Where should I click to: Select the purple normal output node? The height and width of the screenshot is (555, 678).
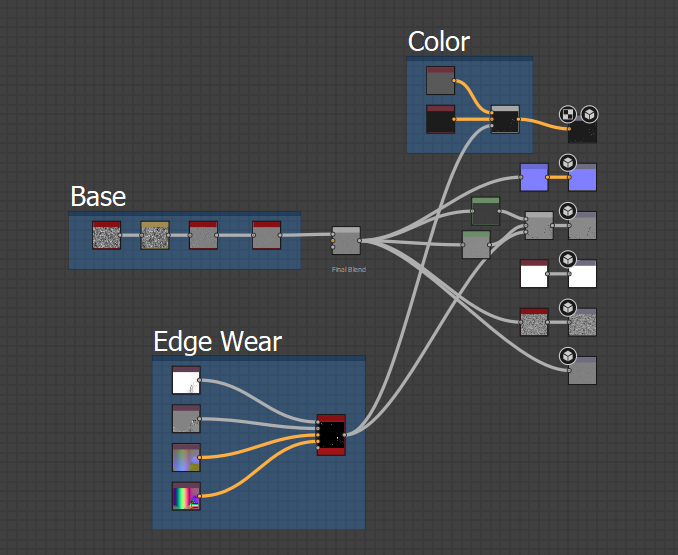click(582, 177)
